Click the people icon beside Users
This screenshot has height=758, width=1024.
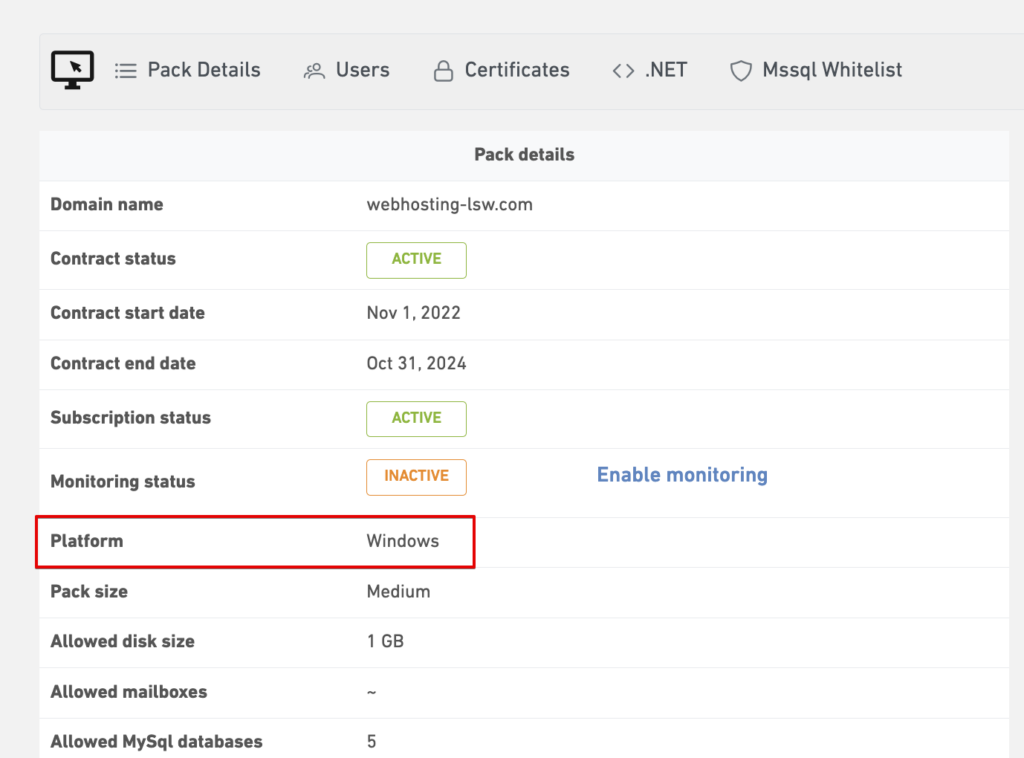pos(314,71)
